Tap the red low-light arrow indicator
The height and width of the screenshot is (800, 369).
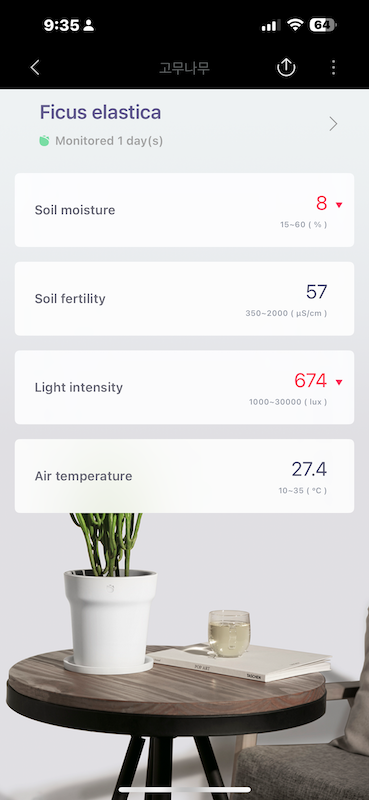coord(339,382)
